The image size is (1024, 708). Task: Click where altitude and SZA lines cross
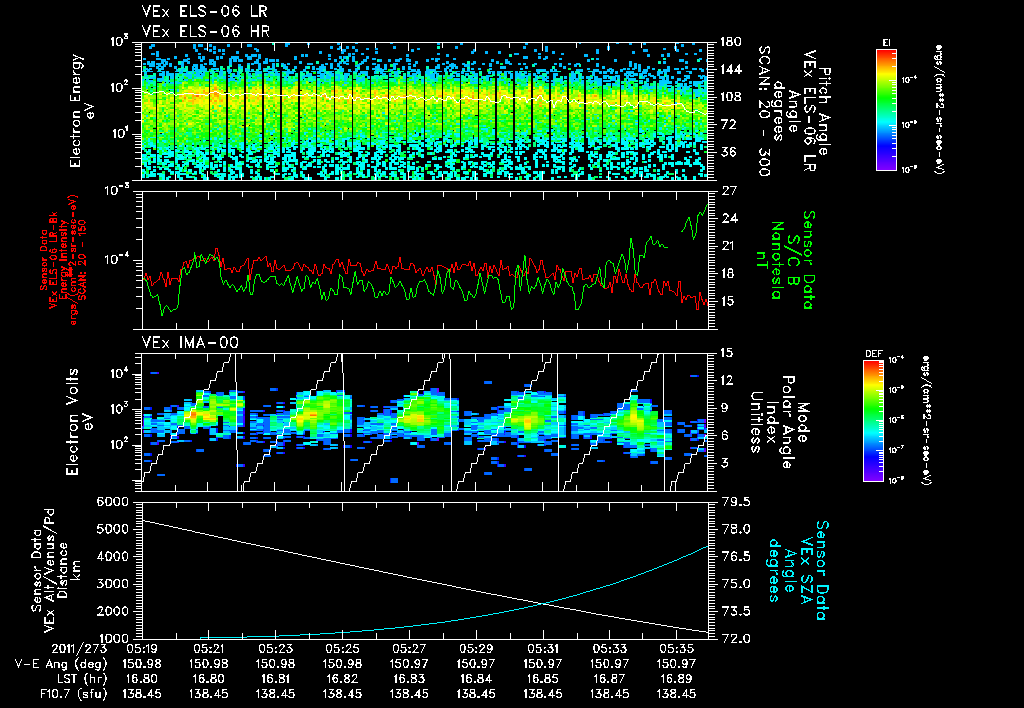[x=543, y=602]
